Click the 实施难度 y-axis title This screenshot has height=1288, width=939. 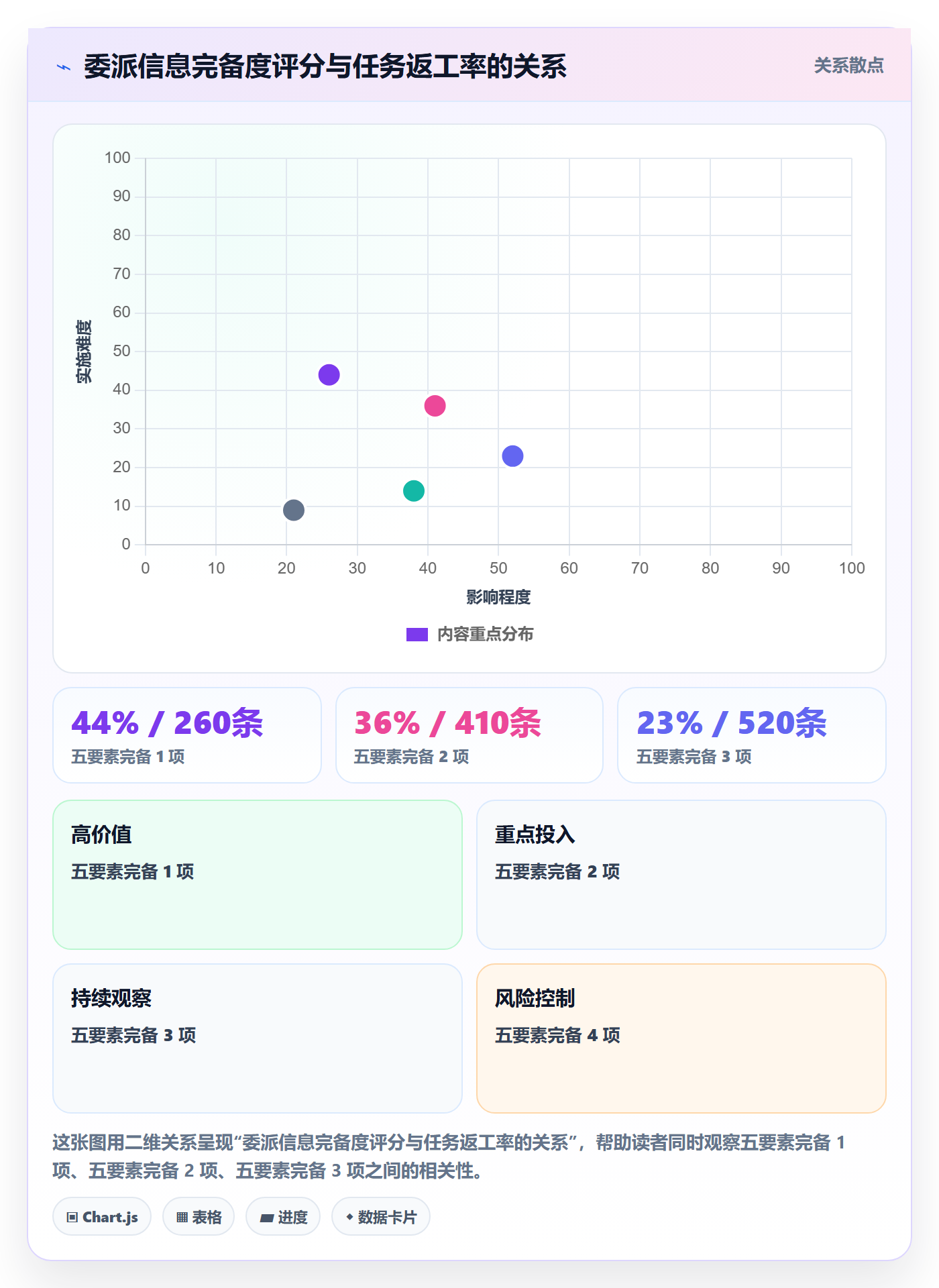coord(84,352)
